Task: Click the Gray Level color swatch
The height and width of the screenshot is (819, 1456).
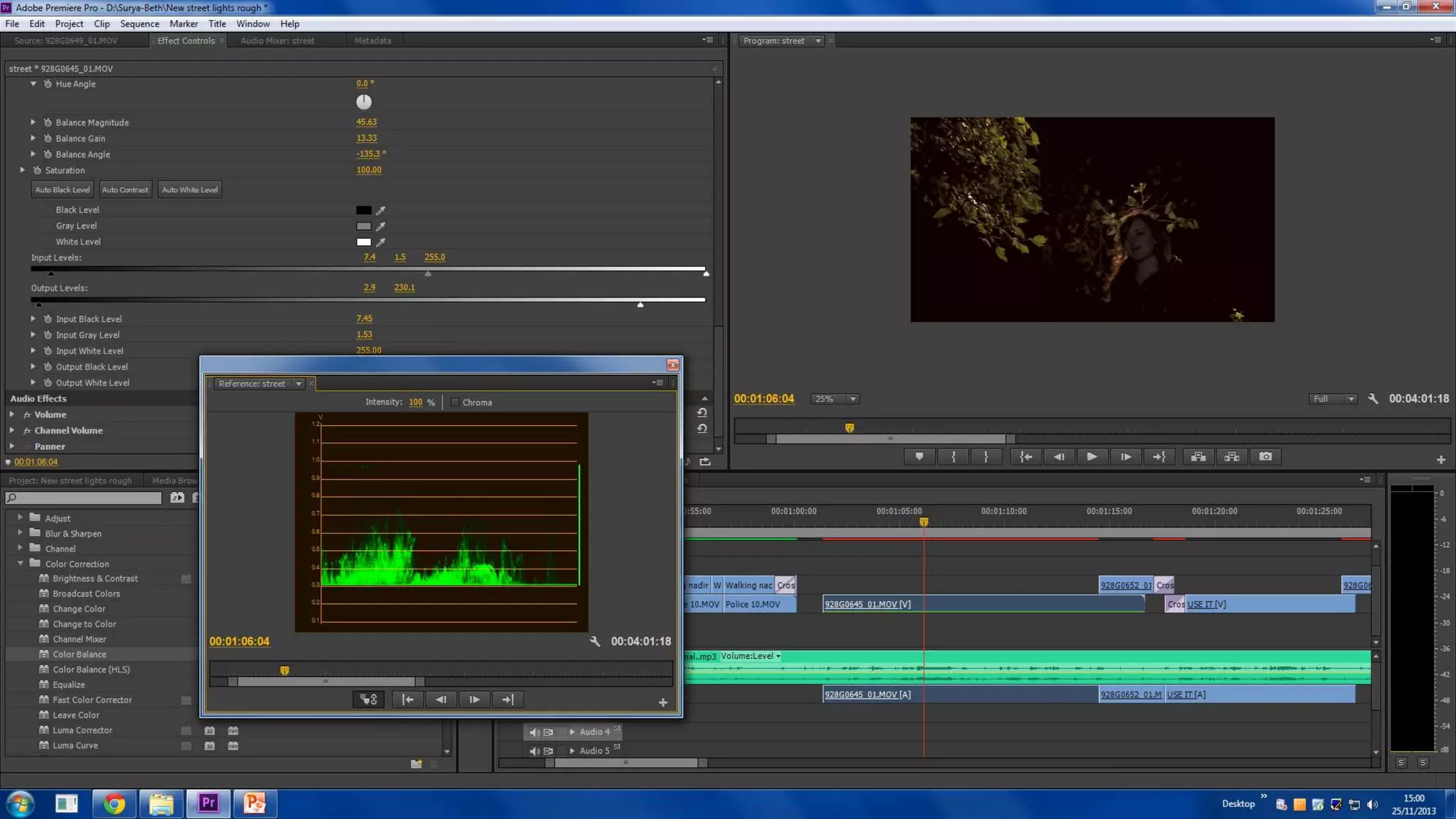Action: pos(363,226)
